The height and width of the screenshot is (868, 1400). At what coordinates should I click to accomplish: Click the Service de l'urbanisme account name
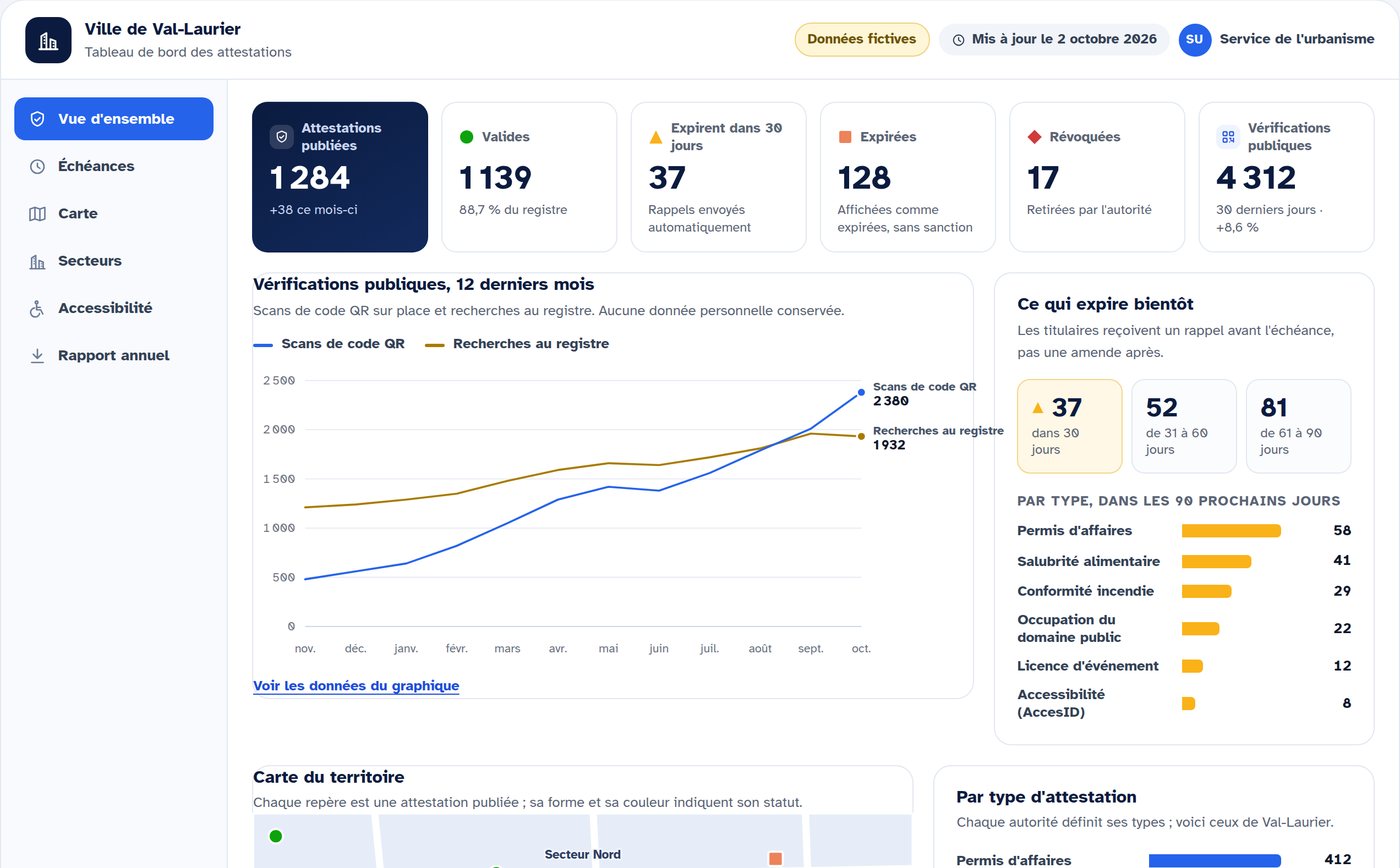(x=1297, y=40)
